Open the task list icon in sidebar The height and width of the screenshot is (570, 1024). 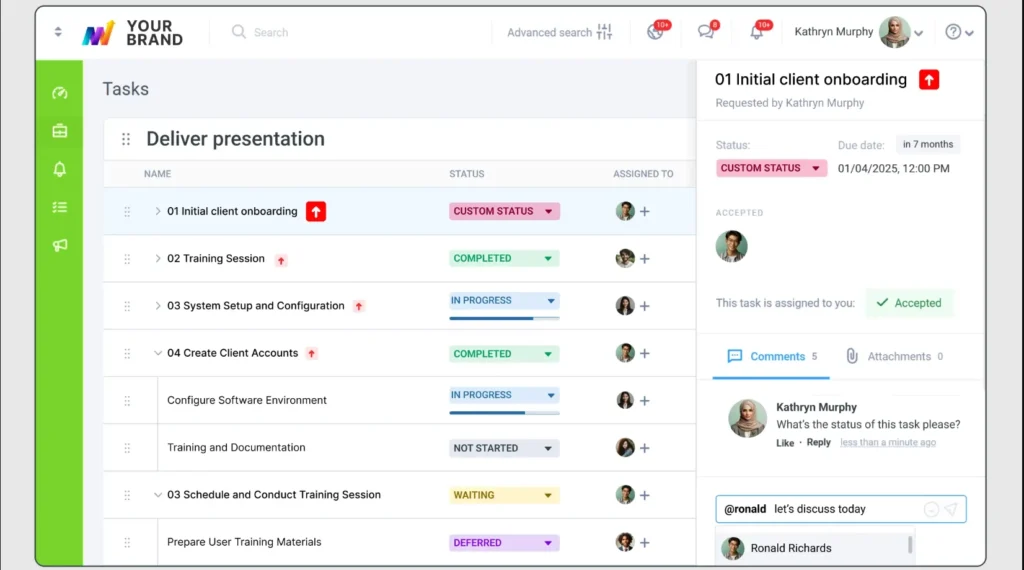coord(60,207)
